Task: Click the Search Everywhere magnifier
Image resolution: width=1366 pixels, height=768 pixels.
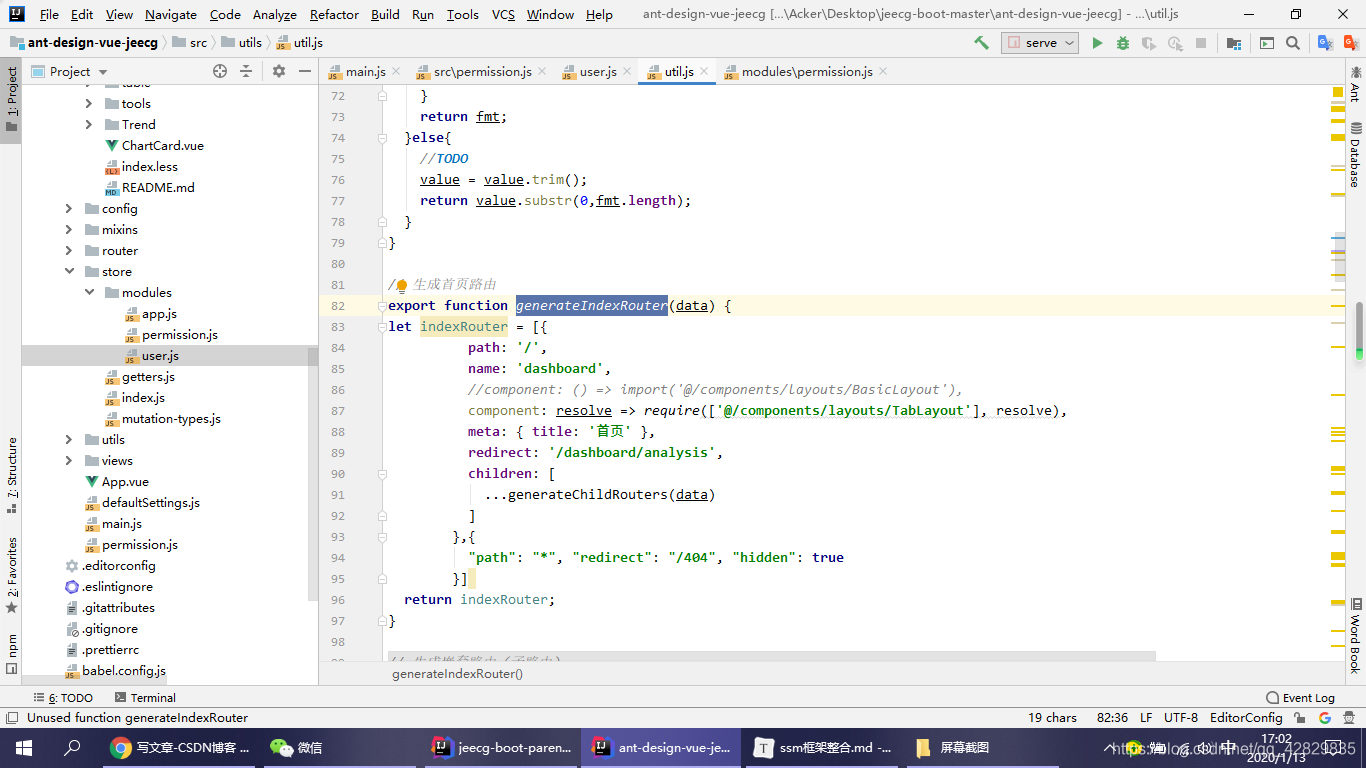Action: pos(1293,43)
